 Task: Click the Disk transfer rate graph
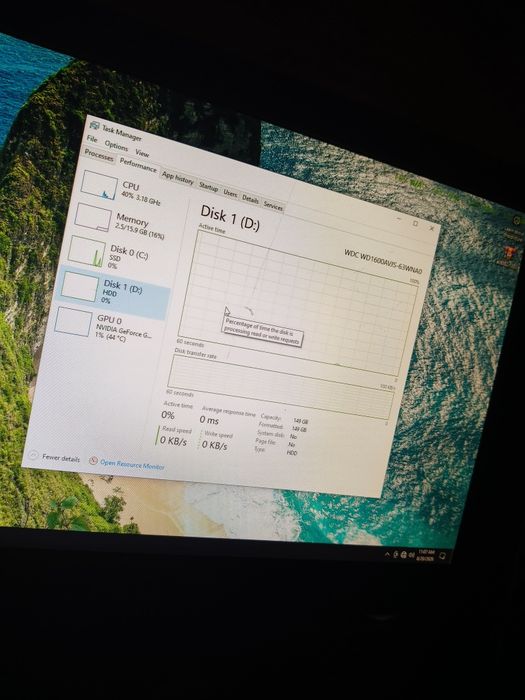coord(280,387)
